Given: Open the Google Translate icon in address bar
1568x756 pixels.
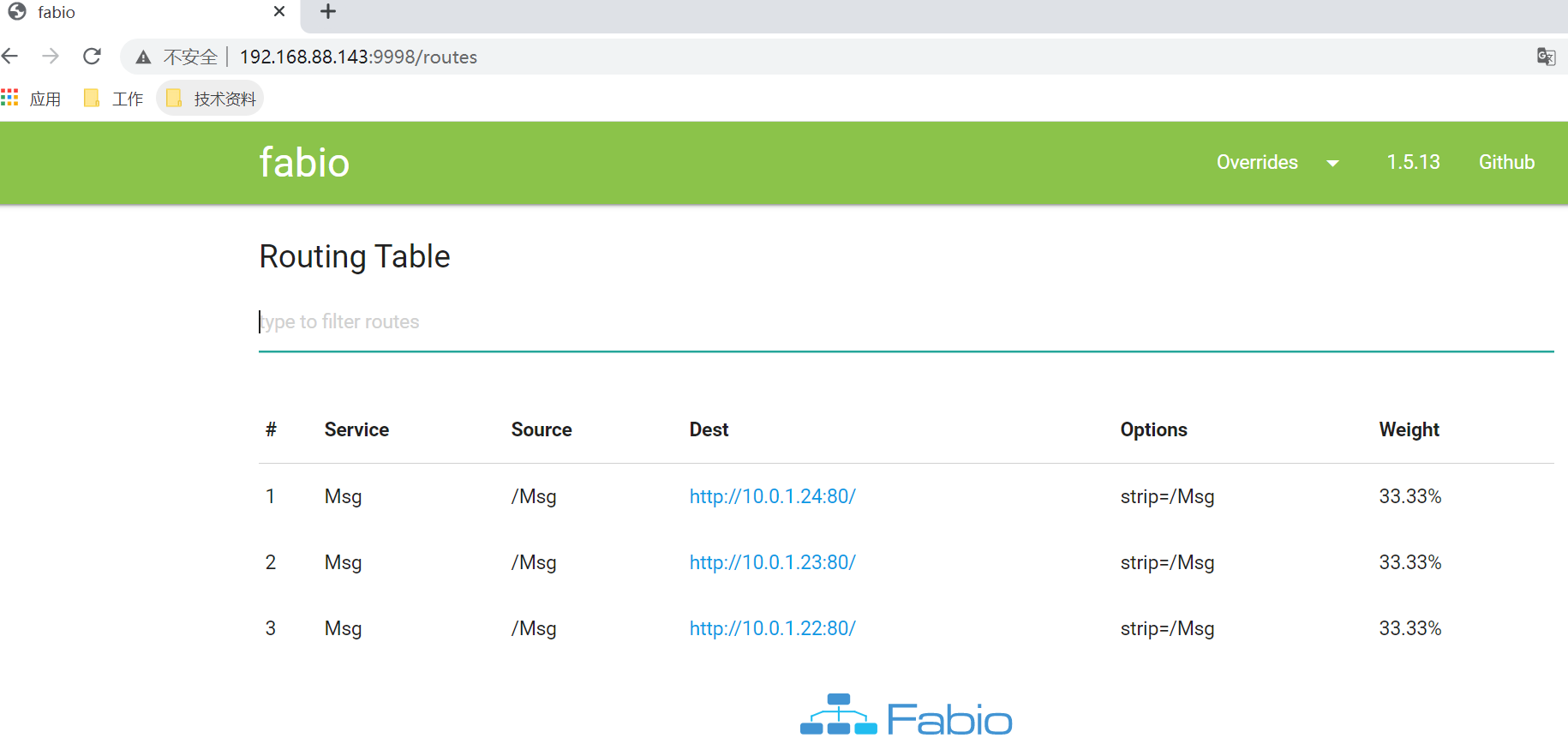Looking at the screenshot, I should click(1546, 57).
